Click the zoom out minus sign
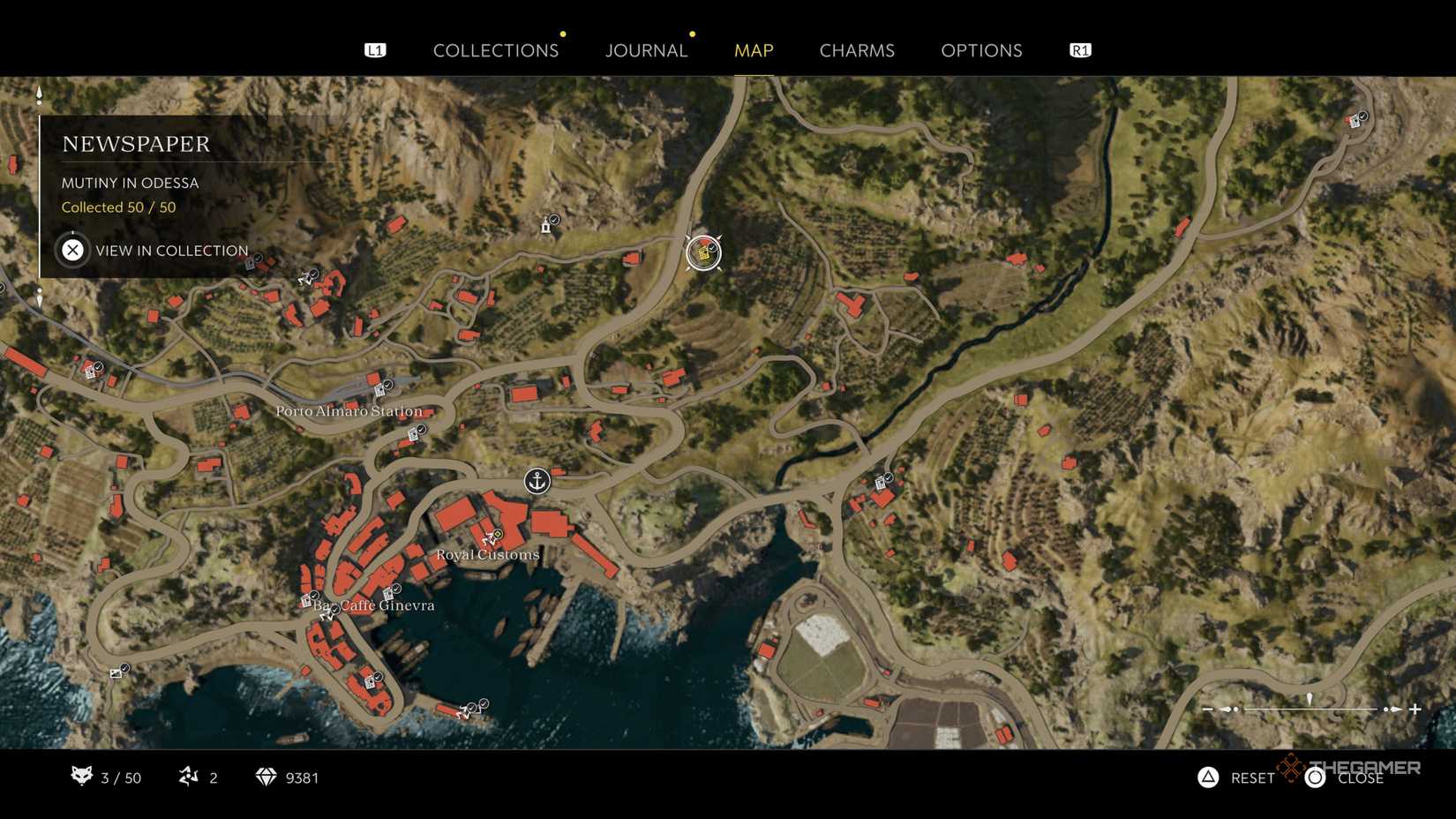 pos(1207,709)
